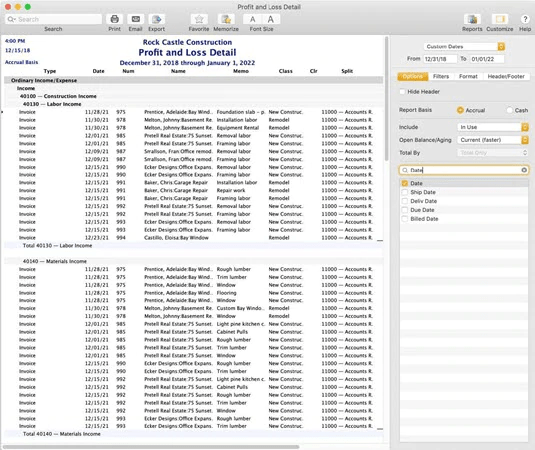Clear the column search field text

524,170
